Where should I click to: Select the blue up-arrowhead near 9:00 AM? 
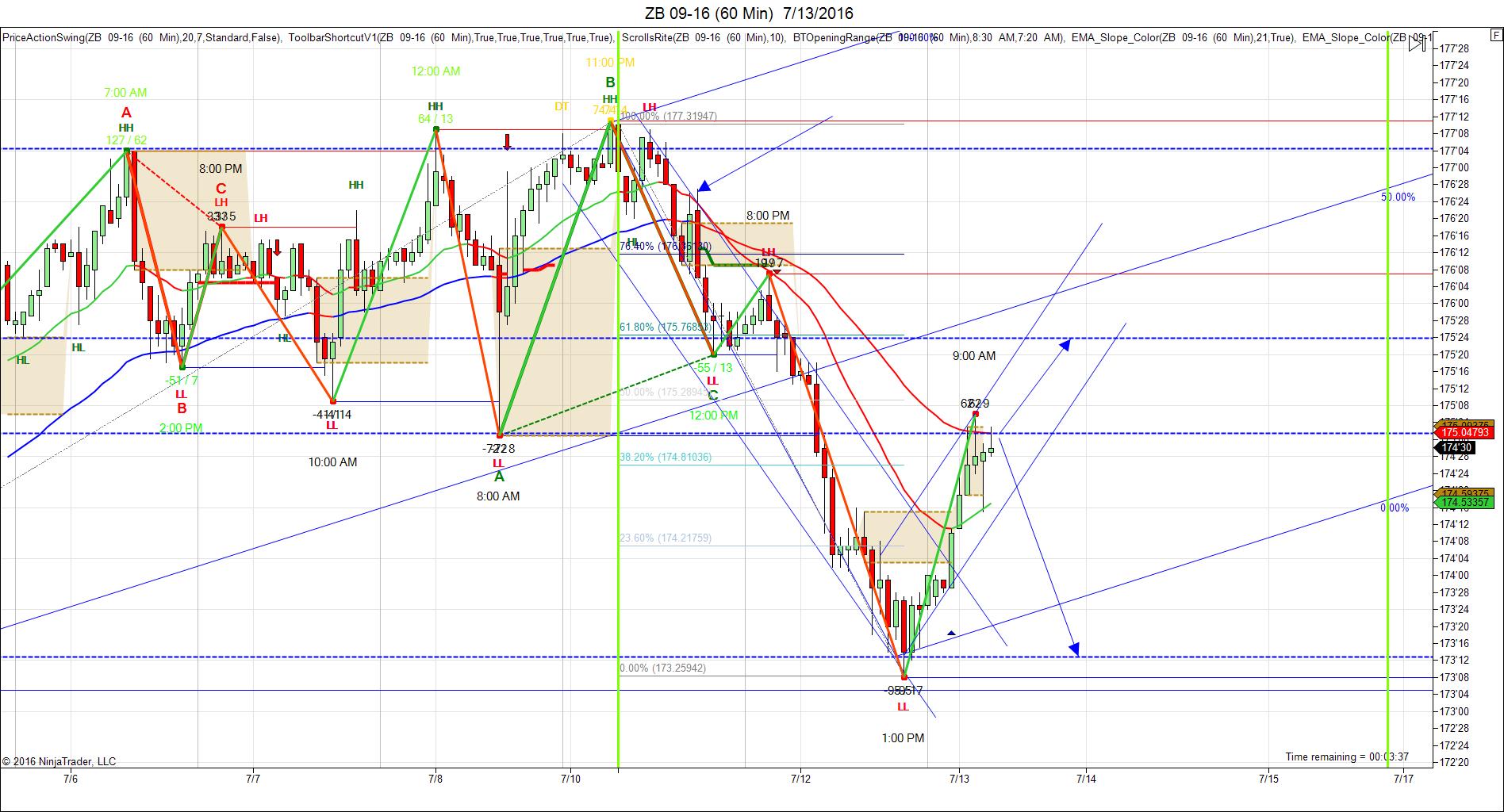point(1065,344)
